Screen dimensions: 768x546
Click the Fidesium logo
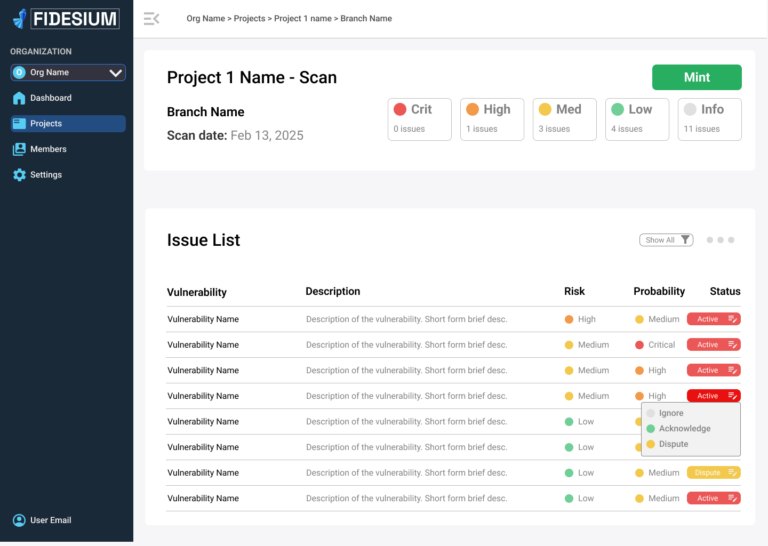click(66, 19)
